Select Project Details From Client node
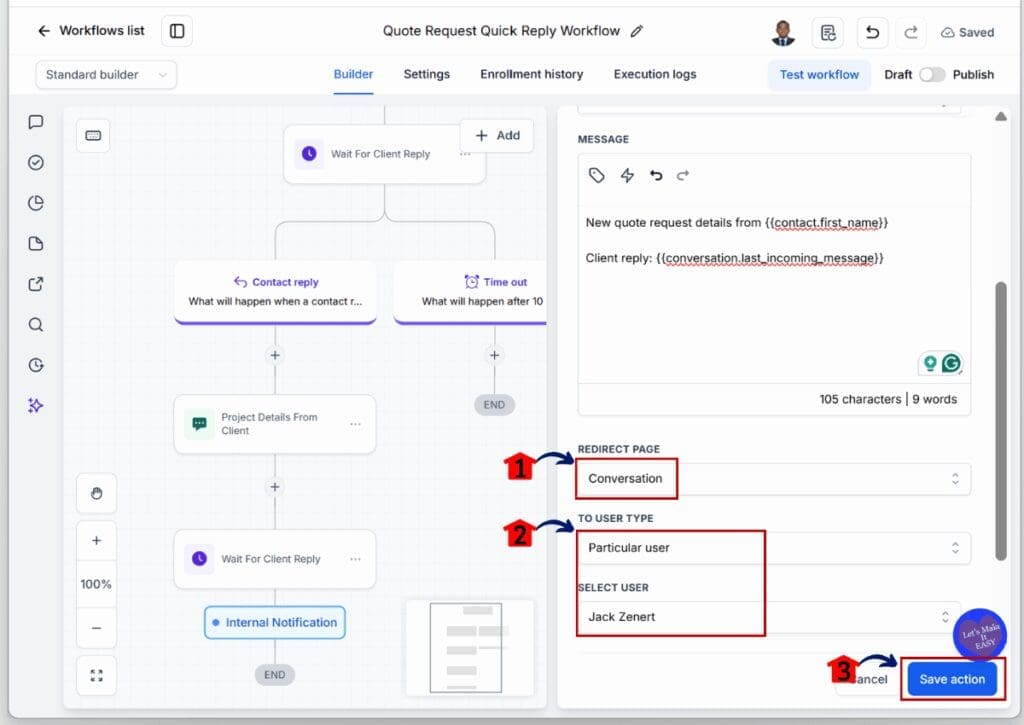The image size is (1024, 725). (x=275, y=424)
